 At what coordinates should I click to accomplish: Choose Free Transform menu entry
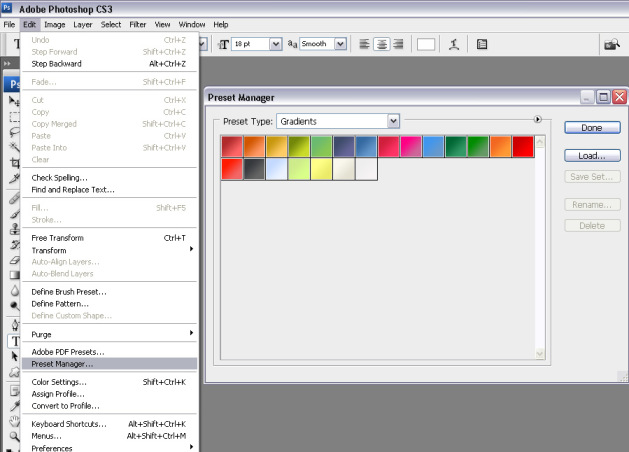[x=108, y=238]
